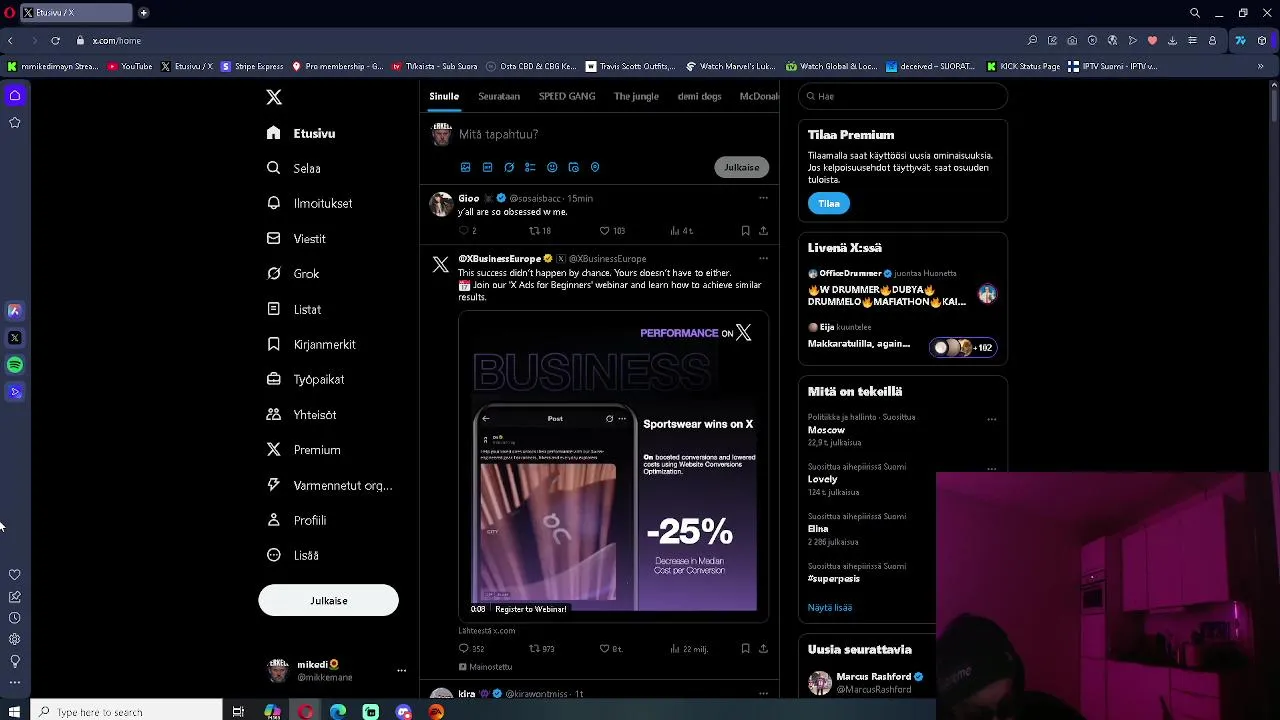
Task: Repost the XBusinessEurope post with 973 reposts
Action: [541, 649]
